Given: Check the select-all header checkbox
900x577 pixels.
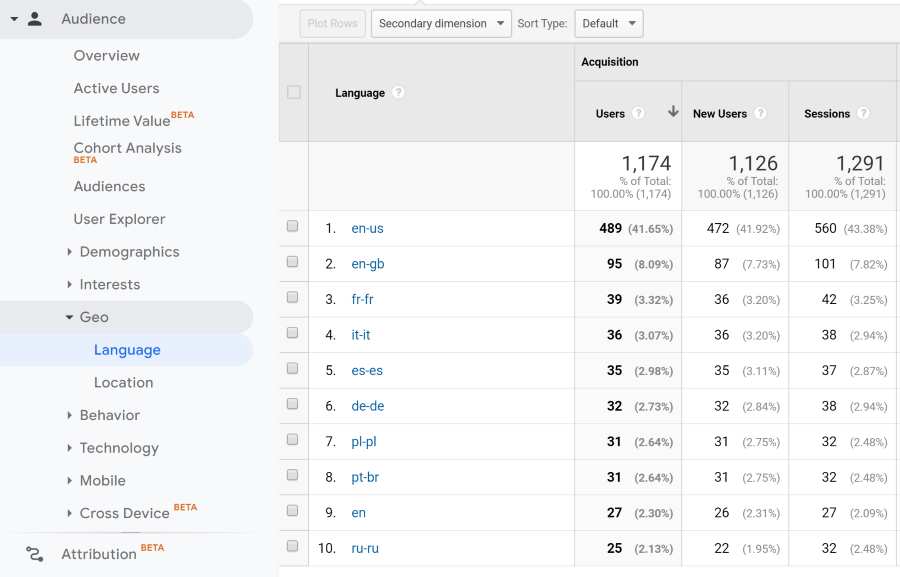Looking at the screenshot, I should [x=294, y=92].
